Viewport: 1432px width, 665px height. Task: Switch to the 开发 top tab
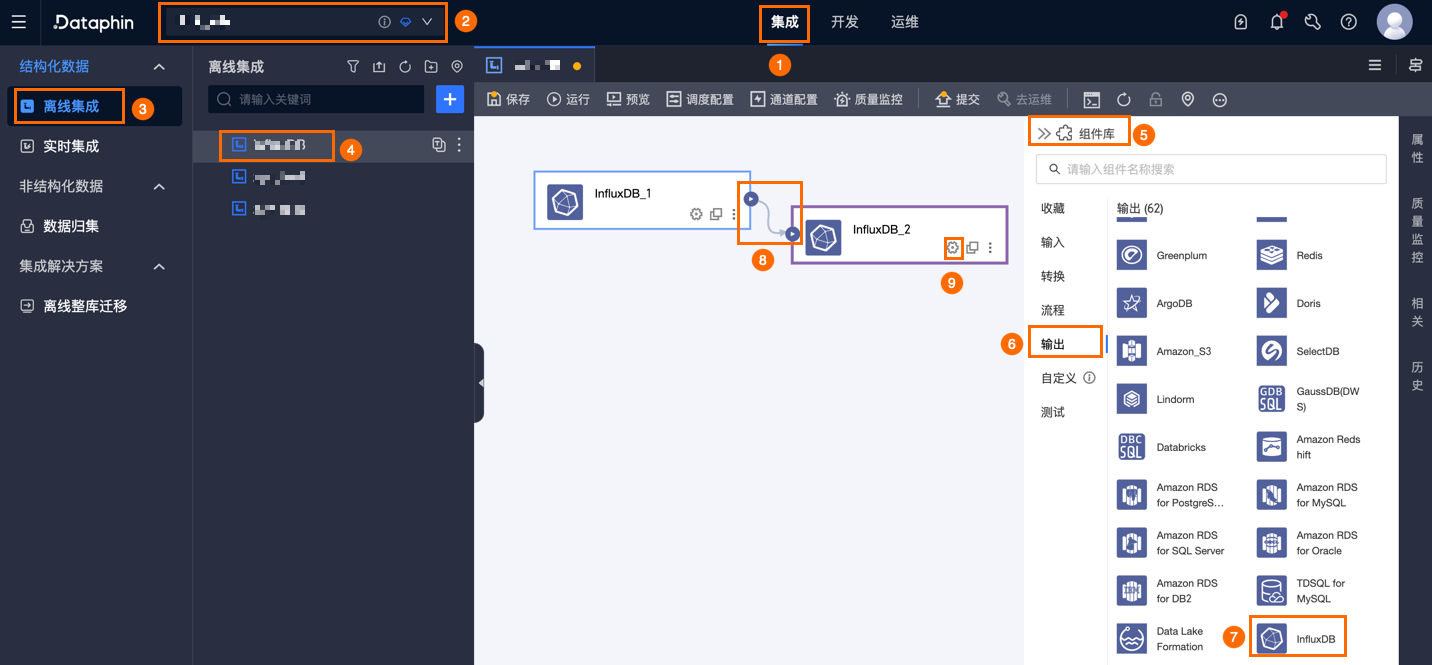(845, 22)
